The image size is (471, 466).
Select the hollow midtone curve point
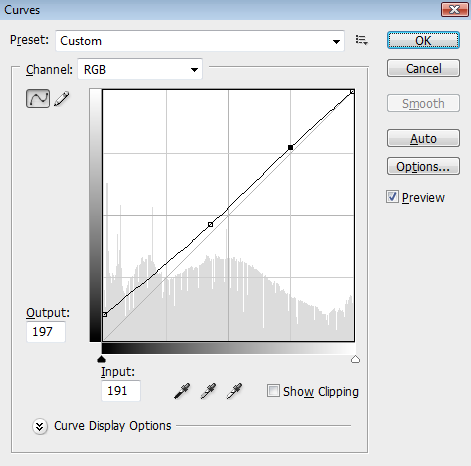pyautogui.click(x=210, y=225)
